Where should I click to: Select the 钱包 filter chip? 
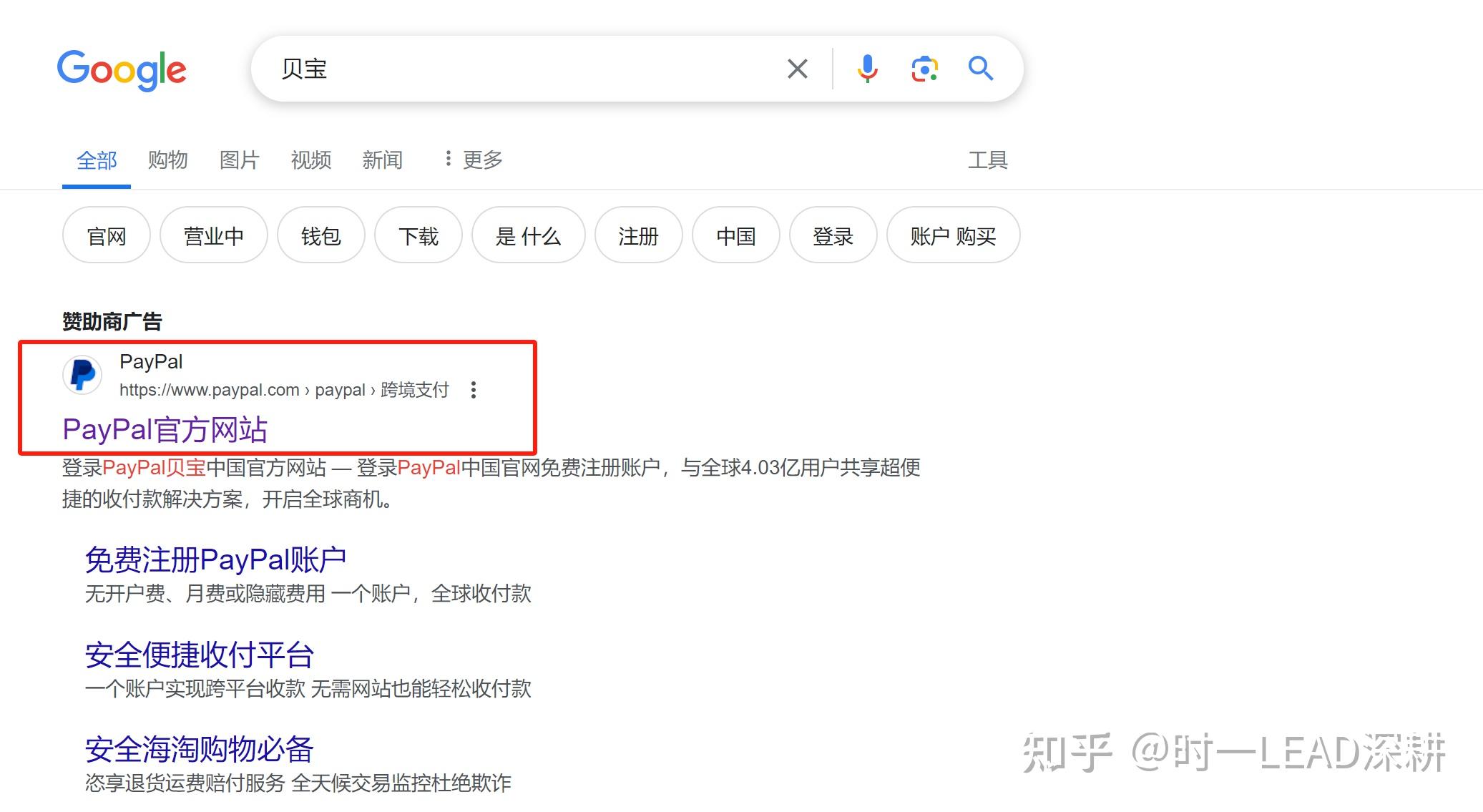tap(321, 235)
